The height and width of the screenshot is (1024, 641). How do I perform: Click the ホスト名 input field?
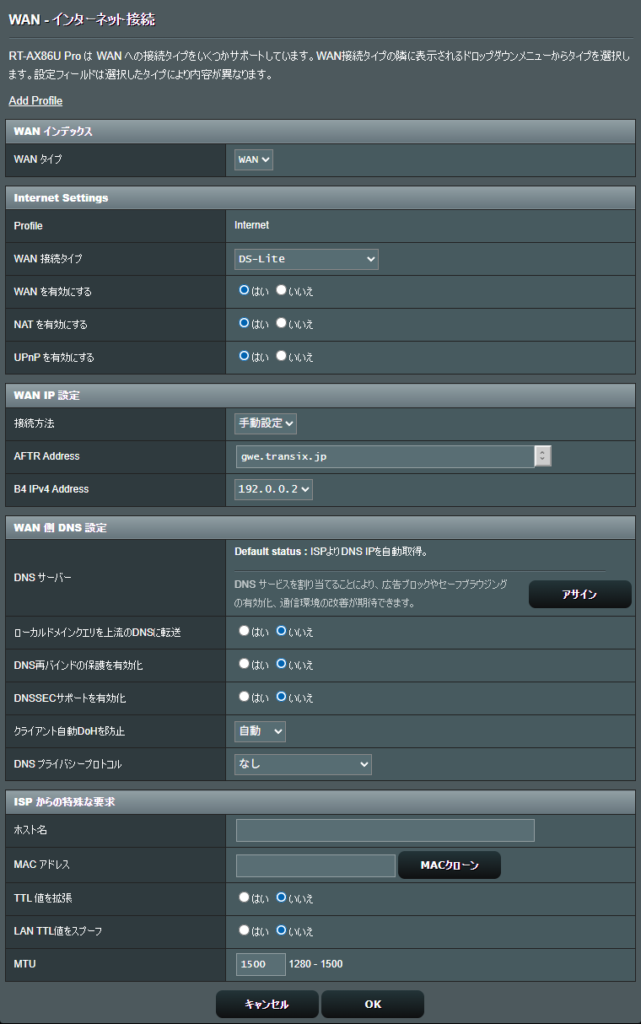[385, 831]
